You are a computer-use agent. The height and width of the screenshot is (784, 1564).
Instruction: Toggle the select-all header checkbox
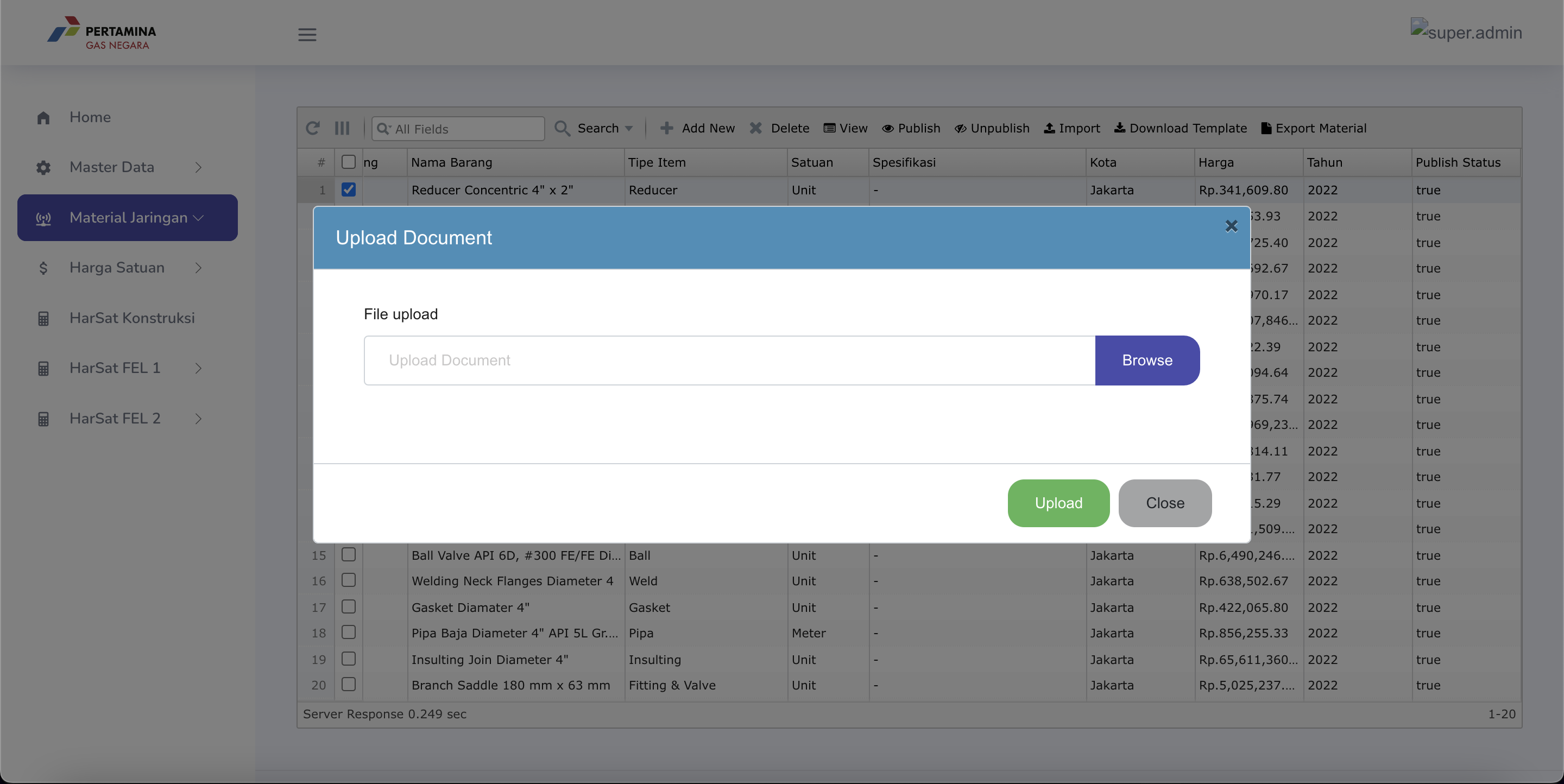[x=349, y=162]
